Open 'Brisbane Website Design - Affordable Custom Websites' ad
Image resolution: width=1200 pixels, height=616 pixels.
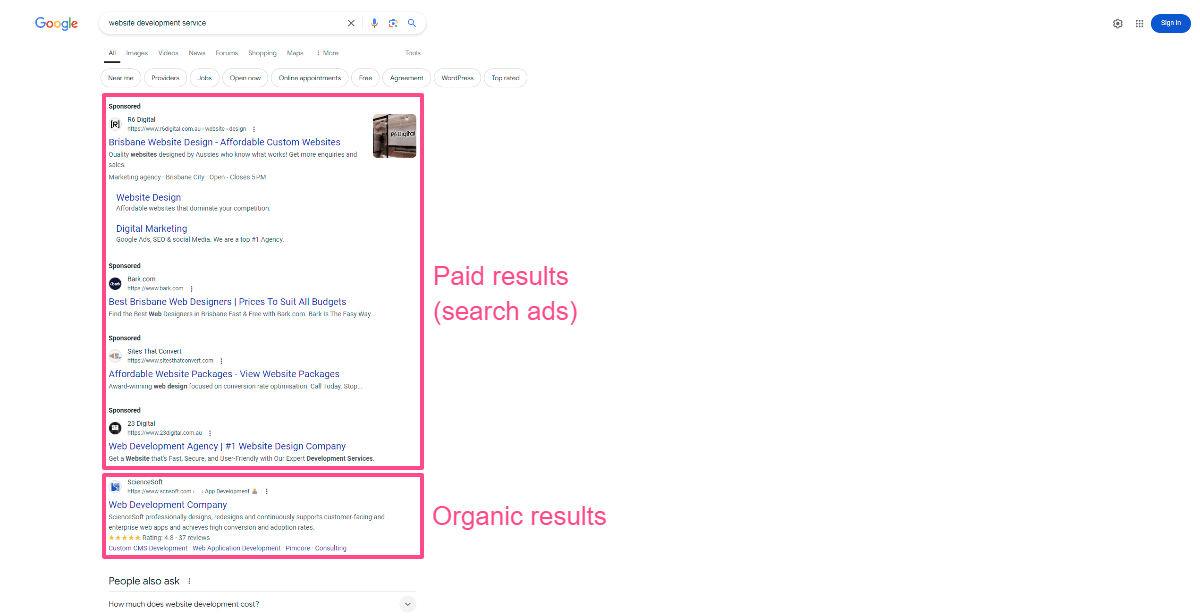click(x=224, y=142)
